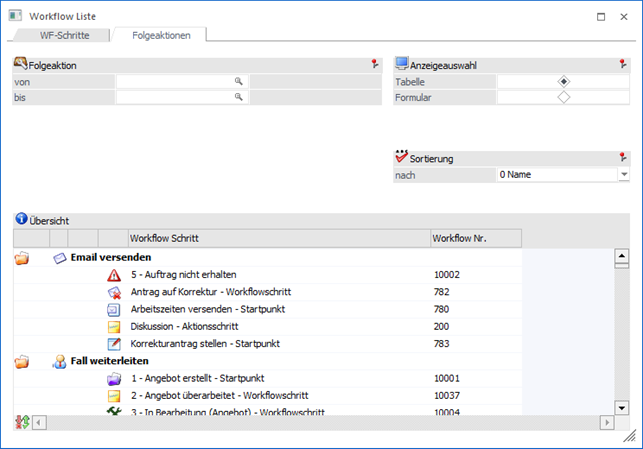This screenshot has width=643, height=449.
Task: Click the warning icon for Auftrag nicht erhalten
Action: (114, 274)
